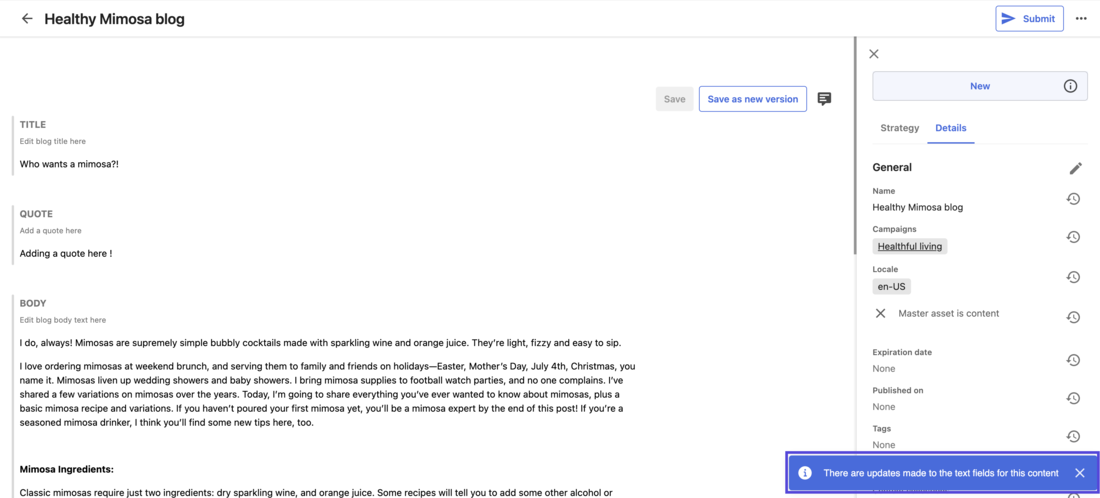
Task: Click the QUOTE section label
Action: pos(36,214)
